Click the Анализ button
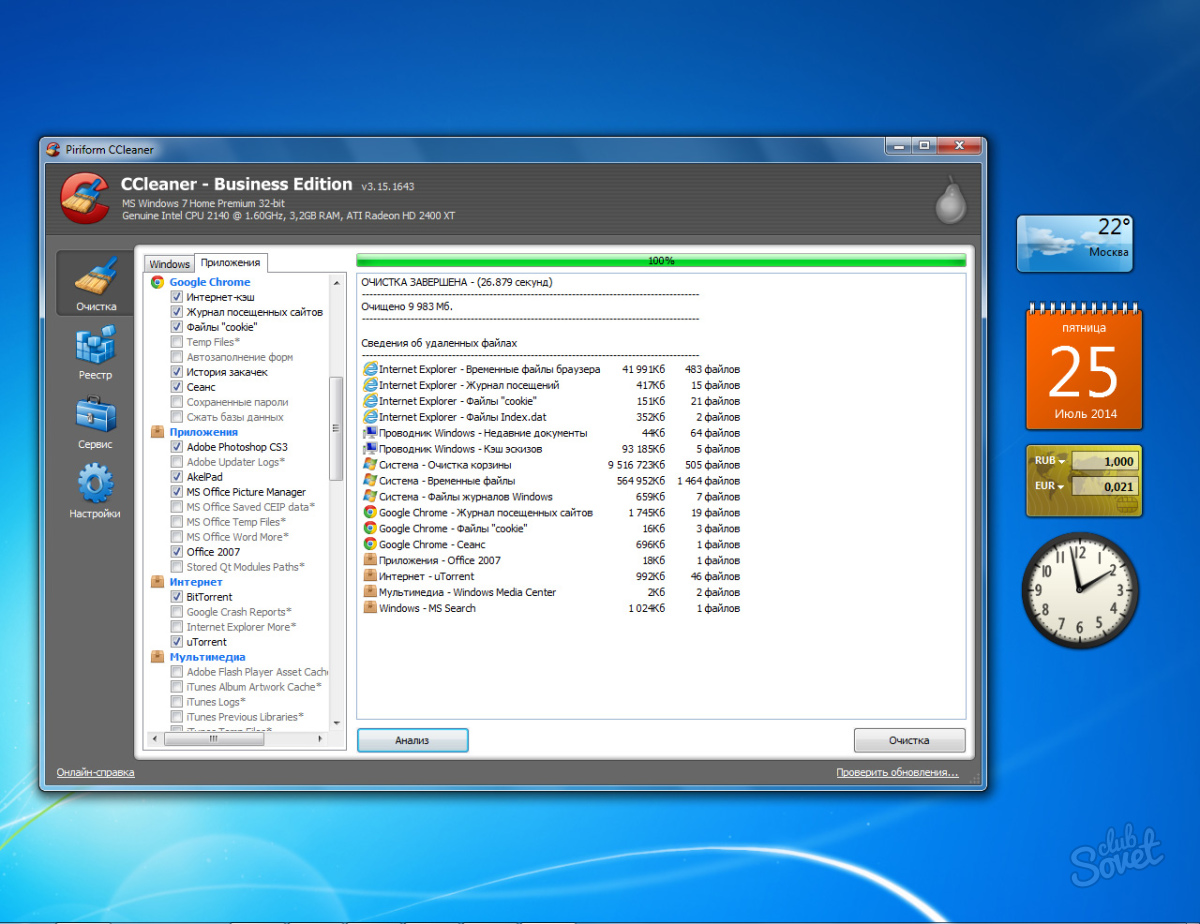The image size is (1200, 924). point(412,740)
